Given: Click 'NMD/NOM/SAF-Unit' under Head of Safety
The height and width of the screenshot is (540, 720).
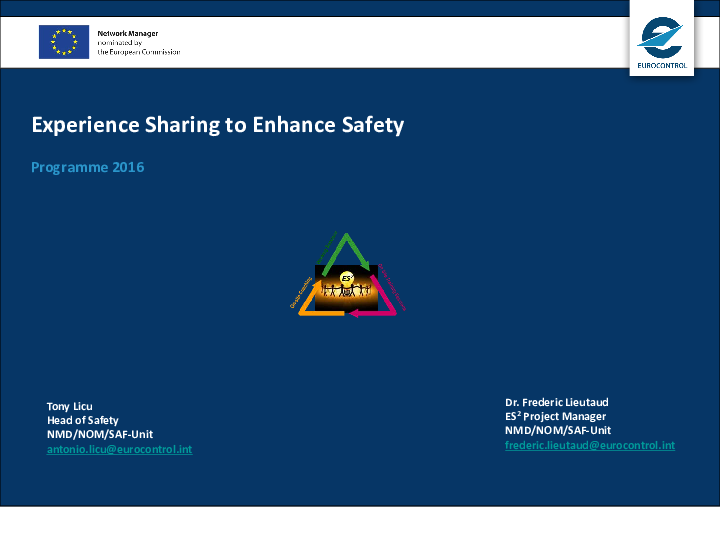Looking at the screenshot, I should pos(99,435).
